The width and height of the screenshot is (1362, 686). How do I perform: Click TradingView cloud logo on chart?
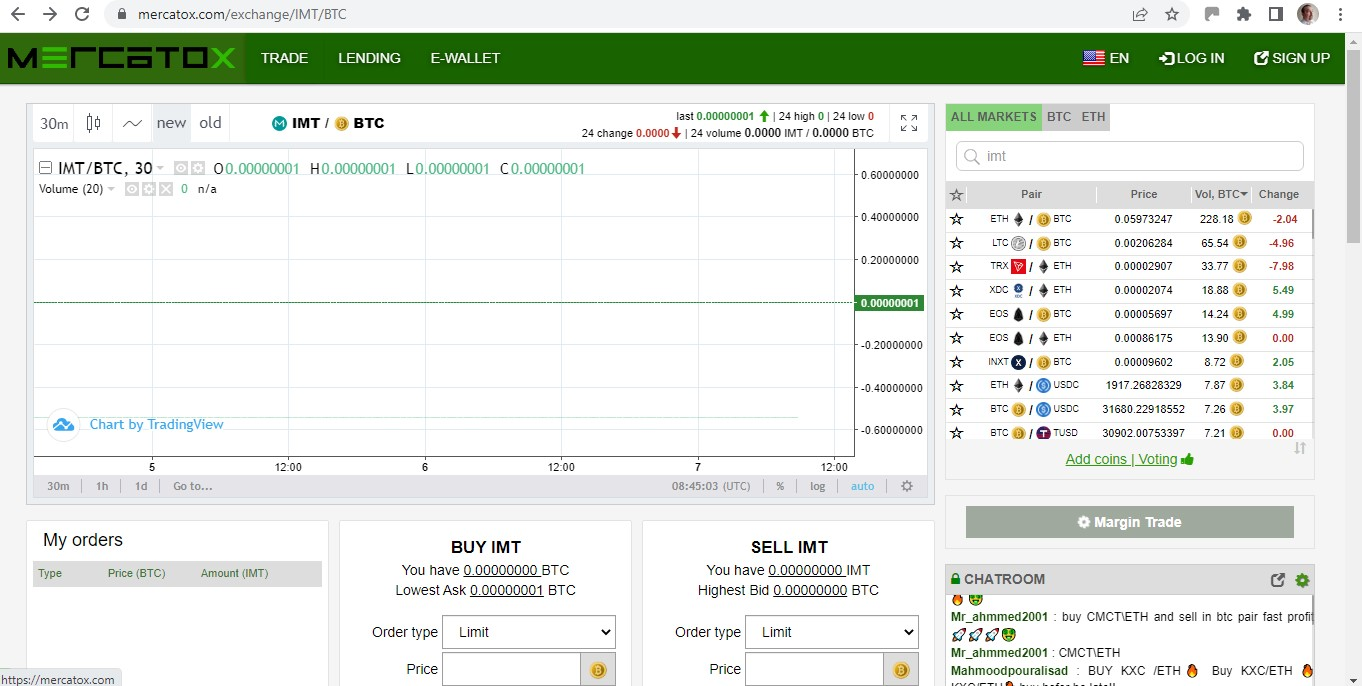click(63, 424)
